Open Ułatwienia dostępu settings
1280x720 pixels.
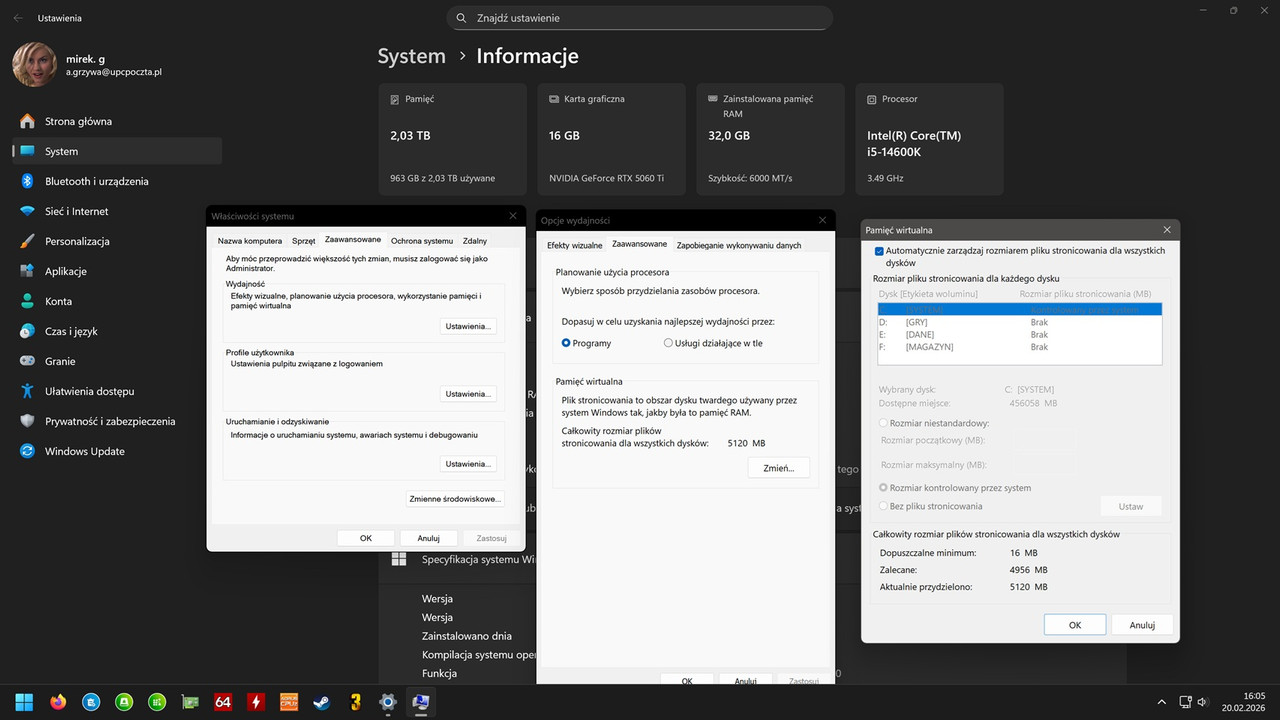(117, 391)
